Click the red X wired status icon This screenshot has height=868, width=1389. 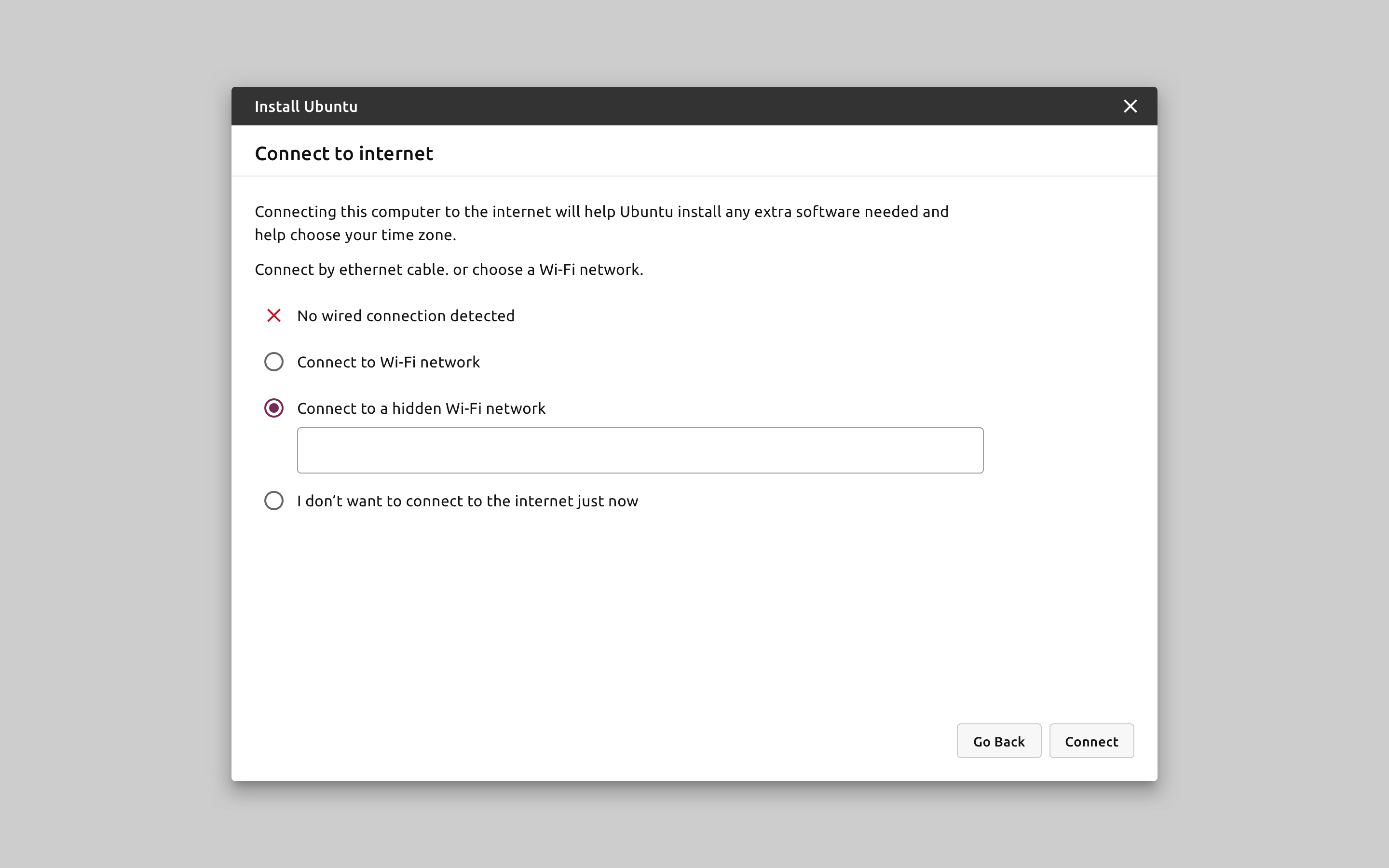274,316
